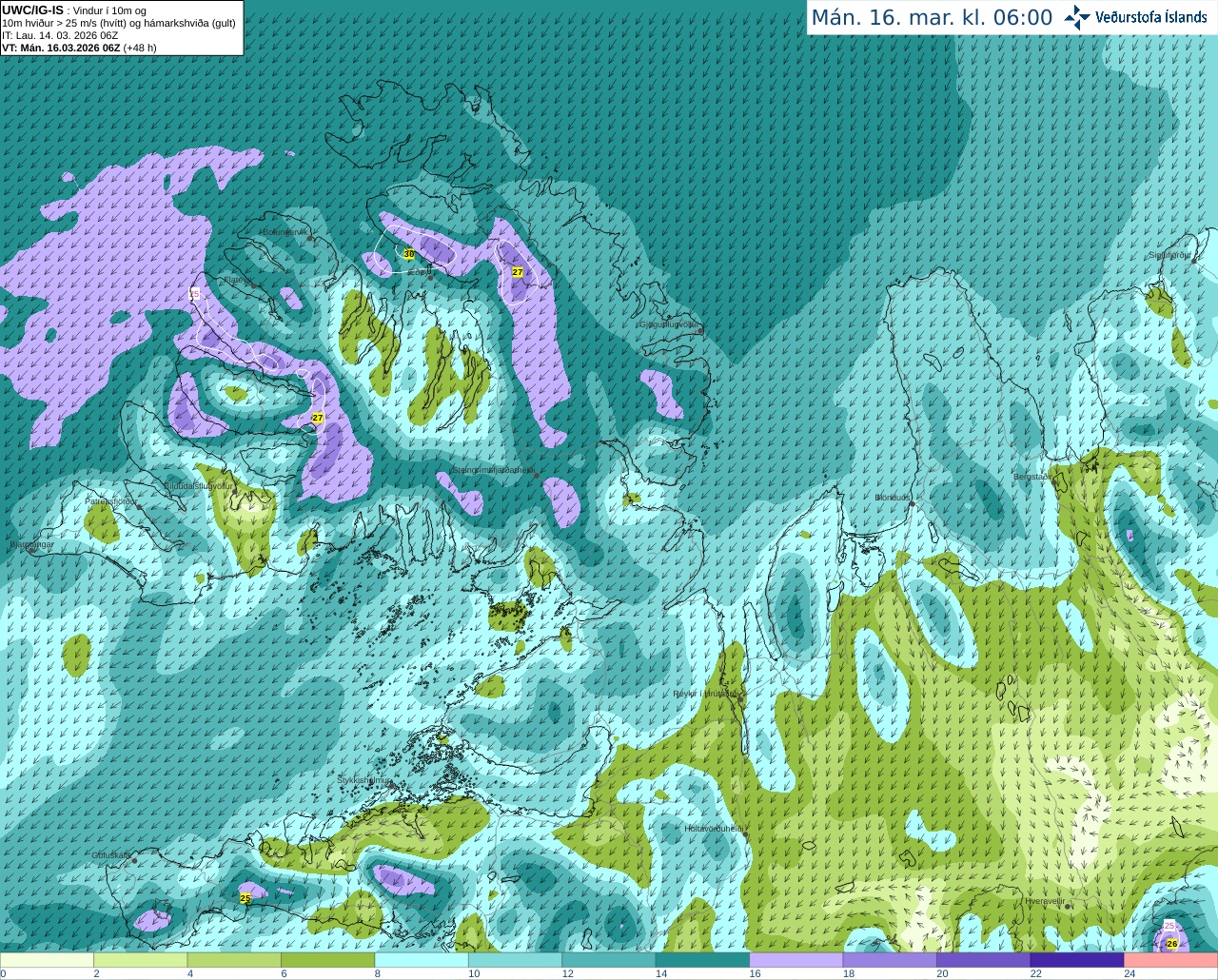
Task: Select the 'UWC/IG-IS' model title text
Action: [x=32, y=10]
